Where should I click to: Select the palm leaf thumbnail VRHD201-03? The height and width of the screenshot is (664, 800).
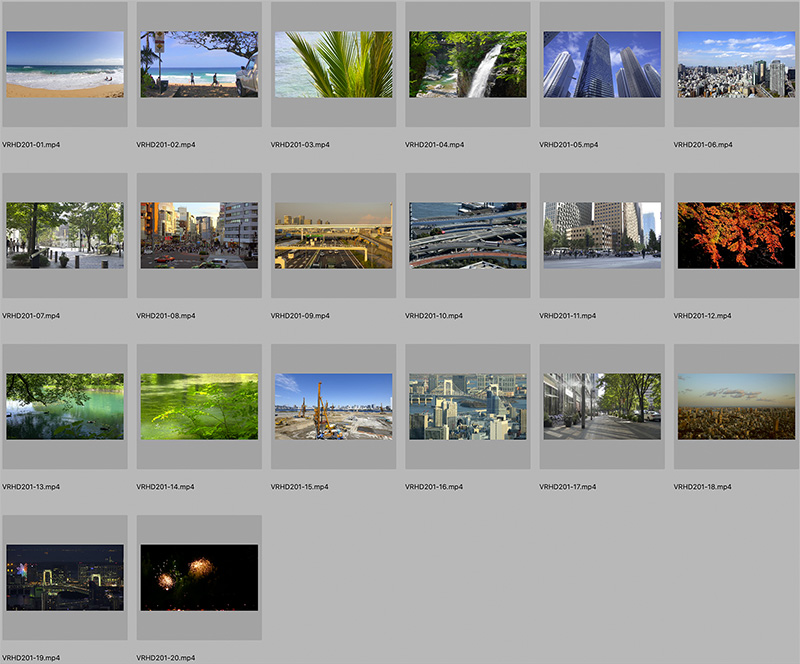pos(334,64)
